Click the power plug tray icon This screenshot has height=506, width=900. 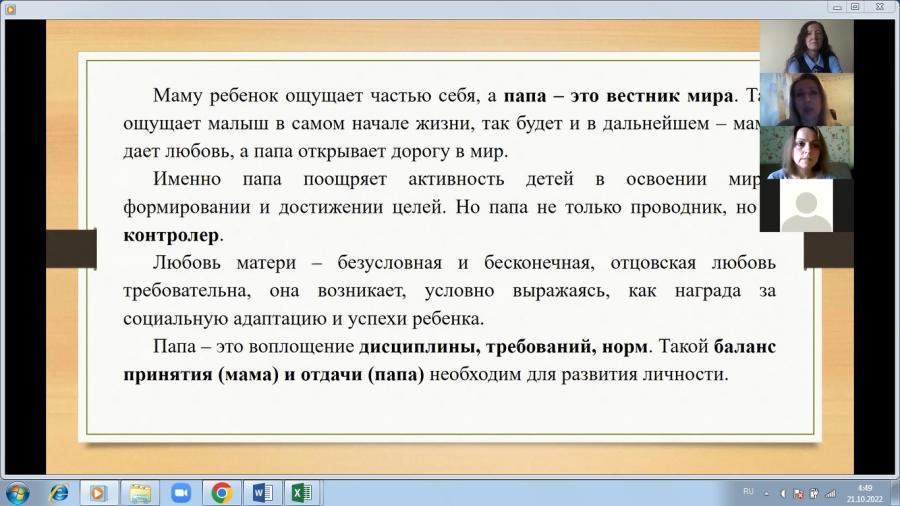tap(814, 493)
